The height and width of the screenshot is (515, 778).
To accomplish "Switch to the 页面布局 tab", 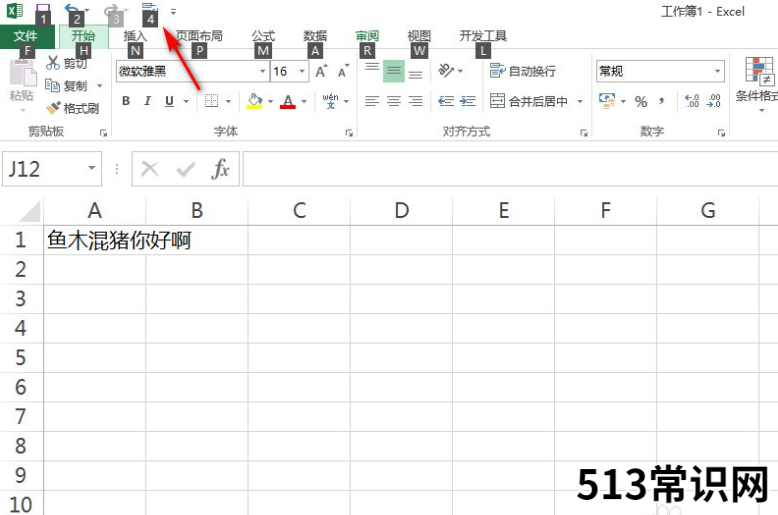I will [x=199, y=36].
